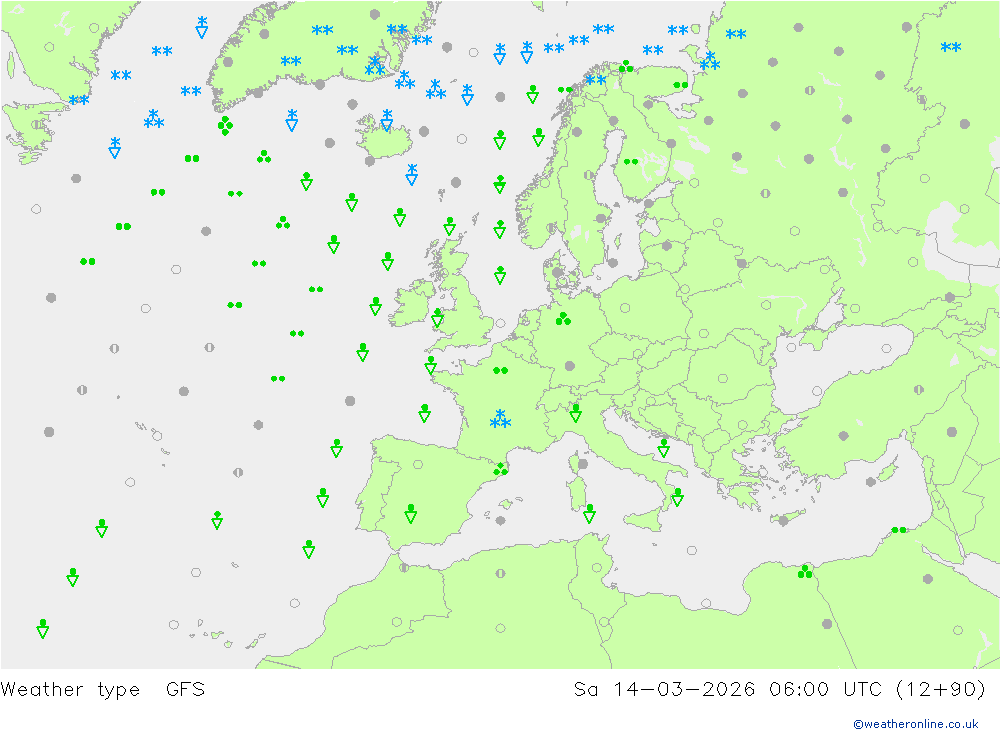Click the green double-dot rain symbol on the Levant coast
The width and height of the screenshot is (1000, 733).
(899, 530)
